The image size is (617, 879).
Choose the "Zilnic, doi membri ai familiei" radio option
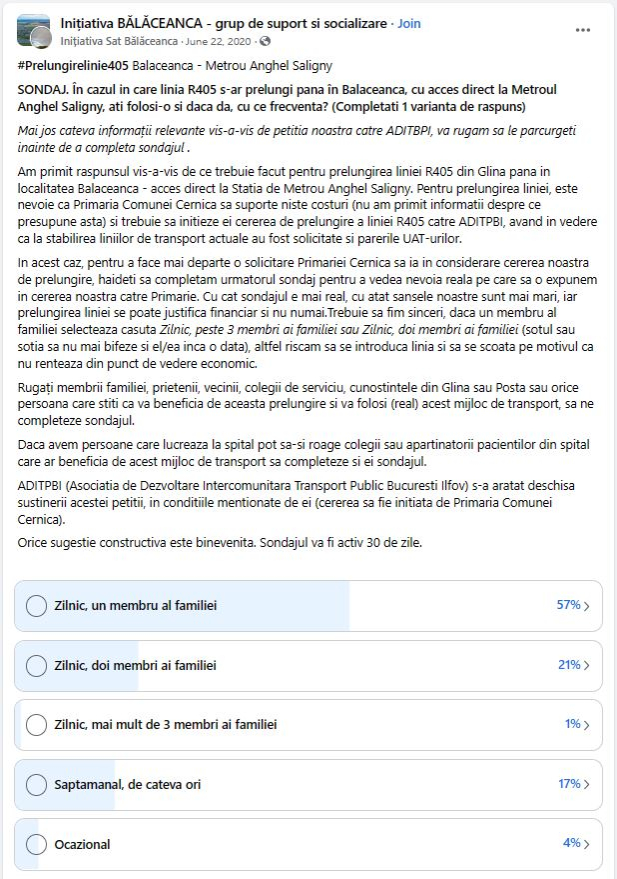point(36,665)
